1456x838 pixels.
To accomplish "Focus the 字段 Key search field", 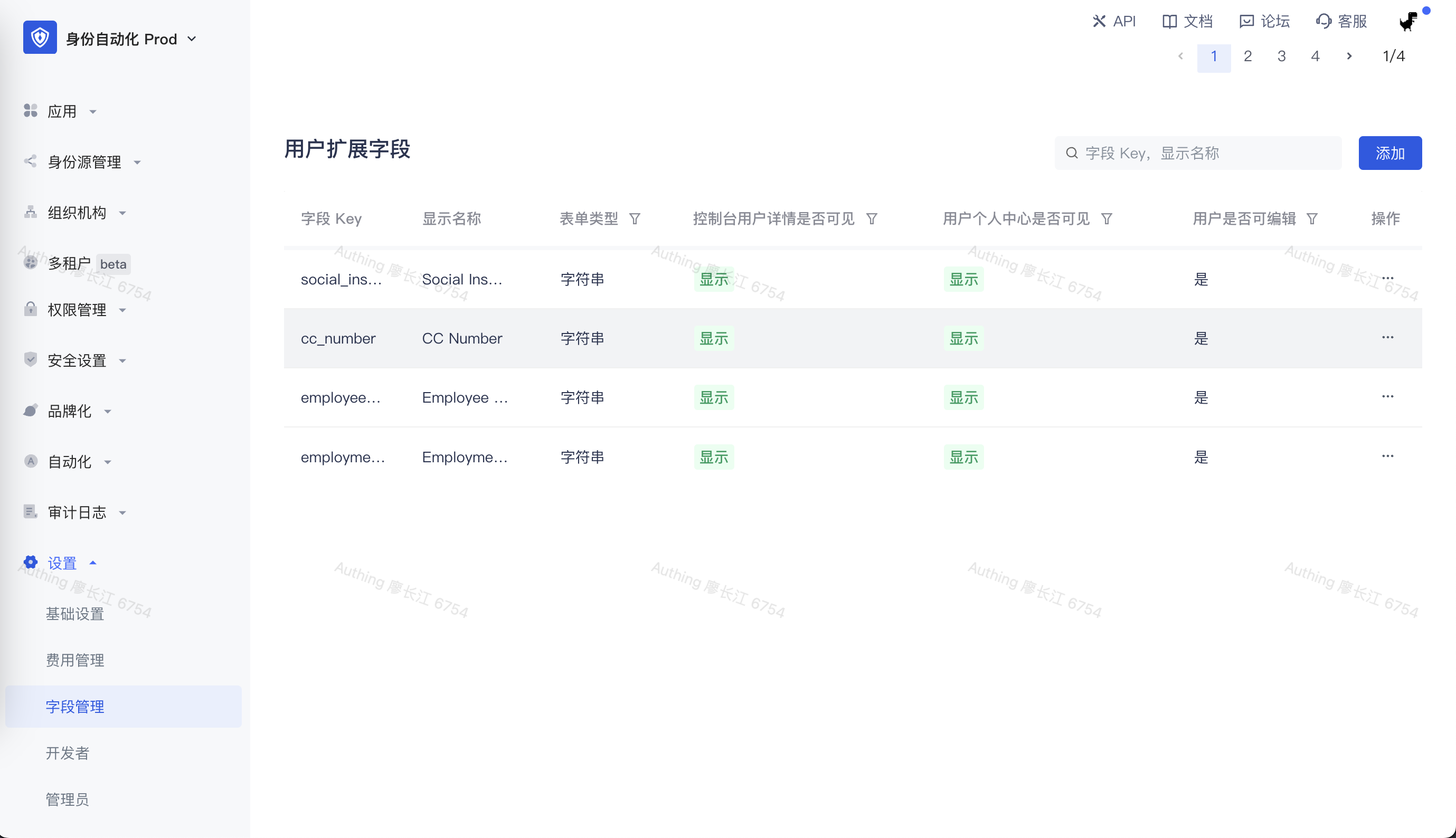I will [x=1203, y=153].
